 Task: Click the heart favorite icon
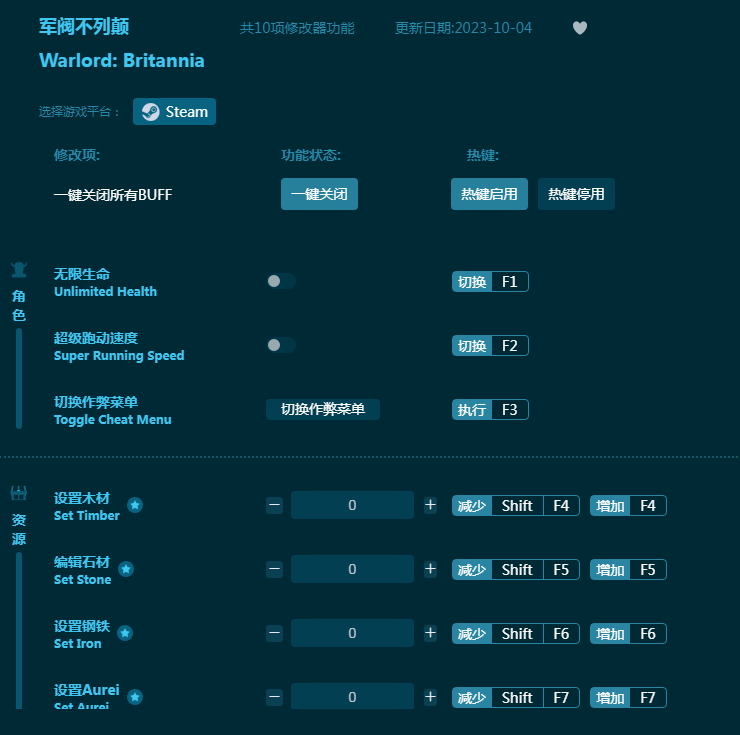pyautogui.click(x=580, y=28)
